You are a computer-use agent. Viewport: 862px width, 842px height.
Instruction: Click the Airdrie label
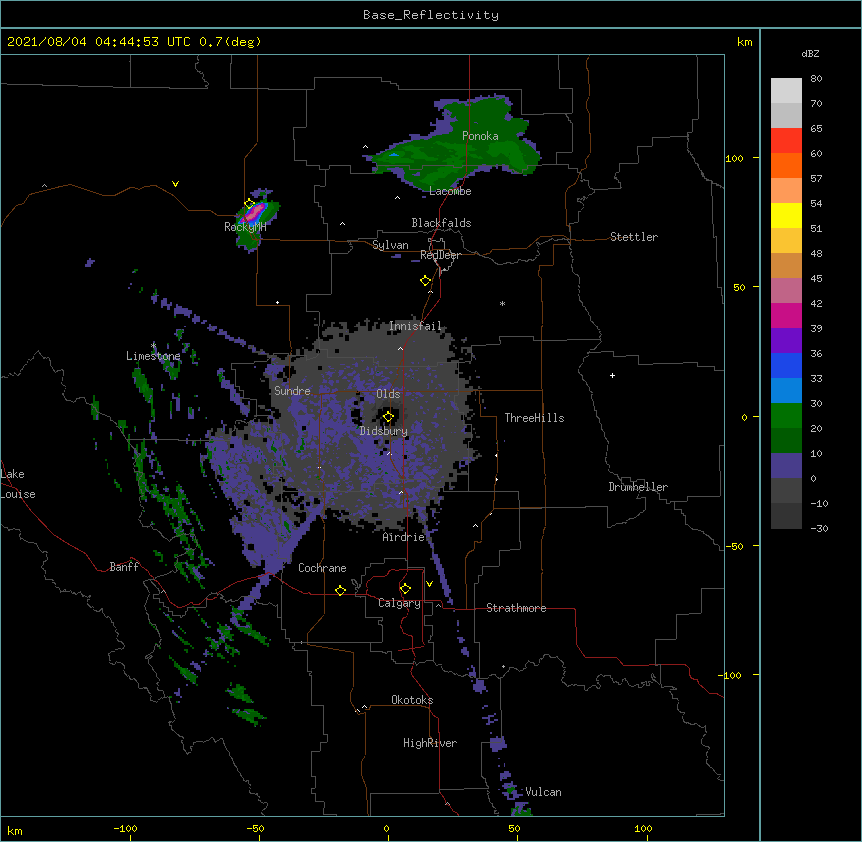[404, 537]
